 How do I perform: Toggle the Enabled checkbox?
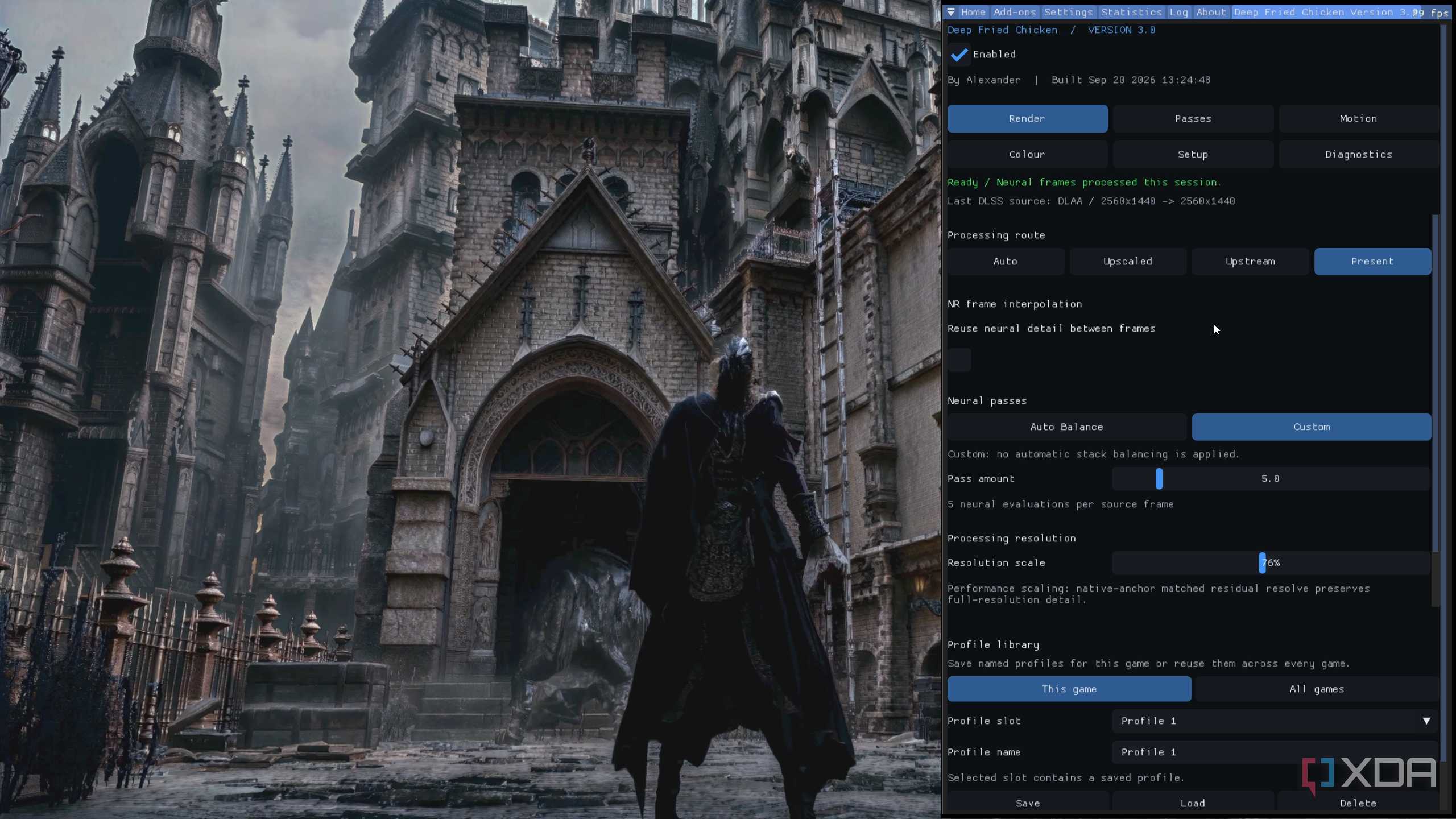coord(959,55)
